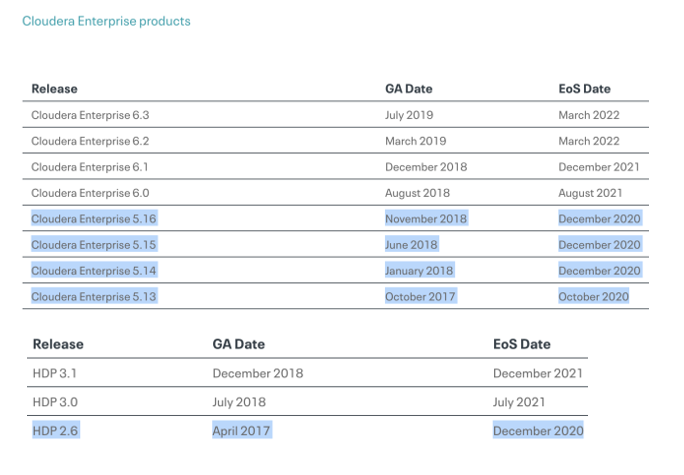Click the Cloudera Enterprise products heading

pyautogui.click(x=106, y=21)
